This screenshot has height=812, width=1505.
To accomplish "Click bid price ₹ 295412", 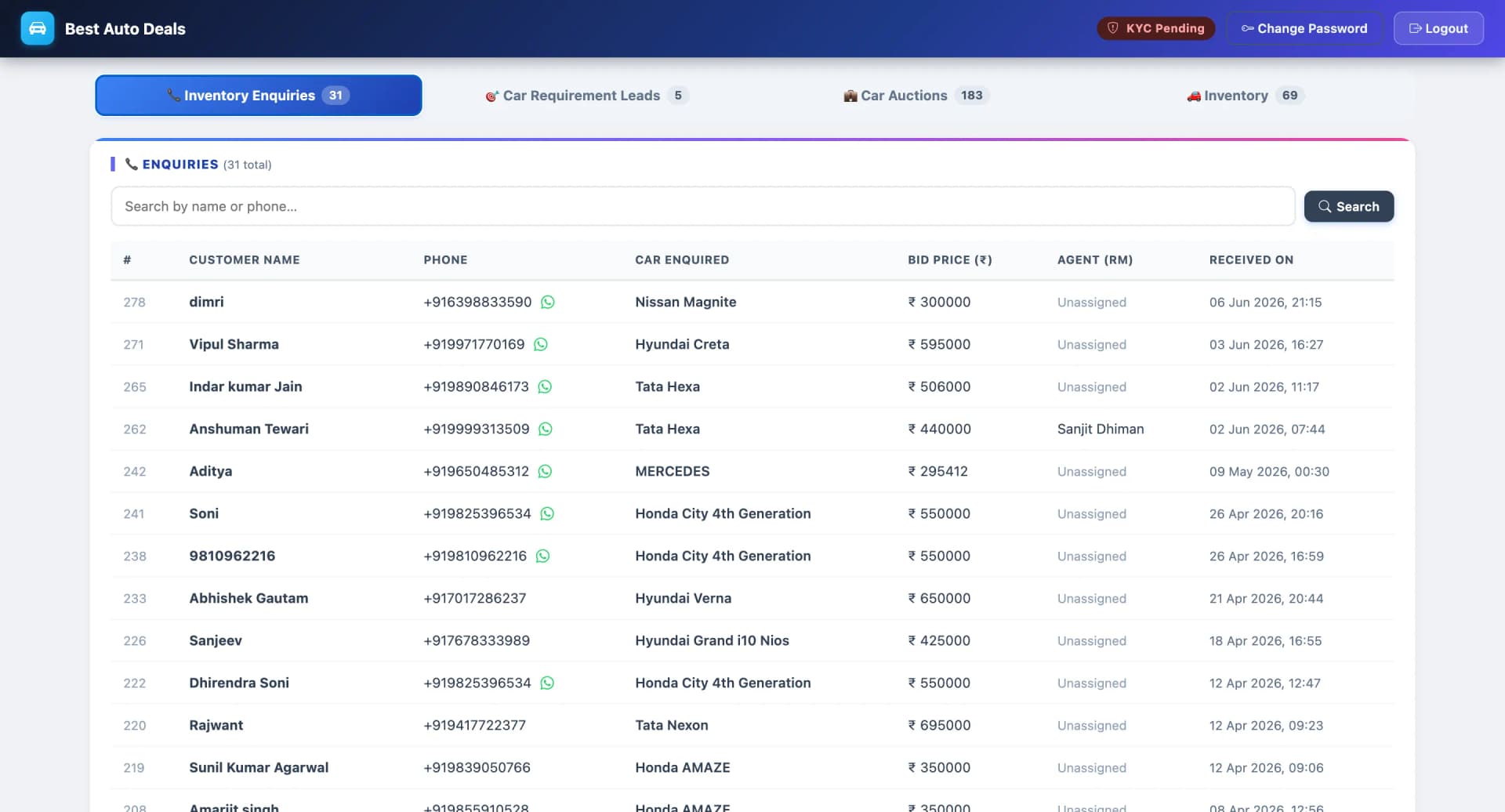I will pyautogui.click(x=937, y=471).
